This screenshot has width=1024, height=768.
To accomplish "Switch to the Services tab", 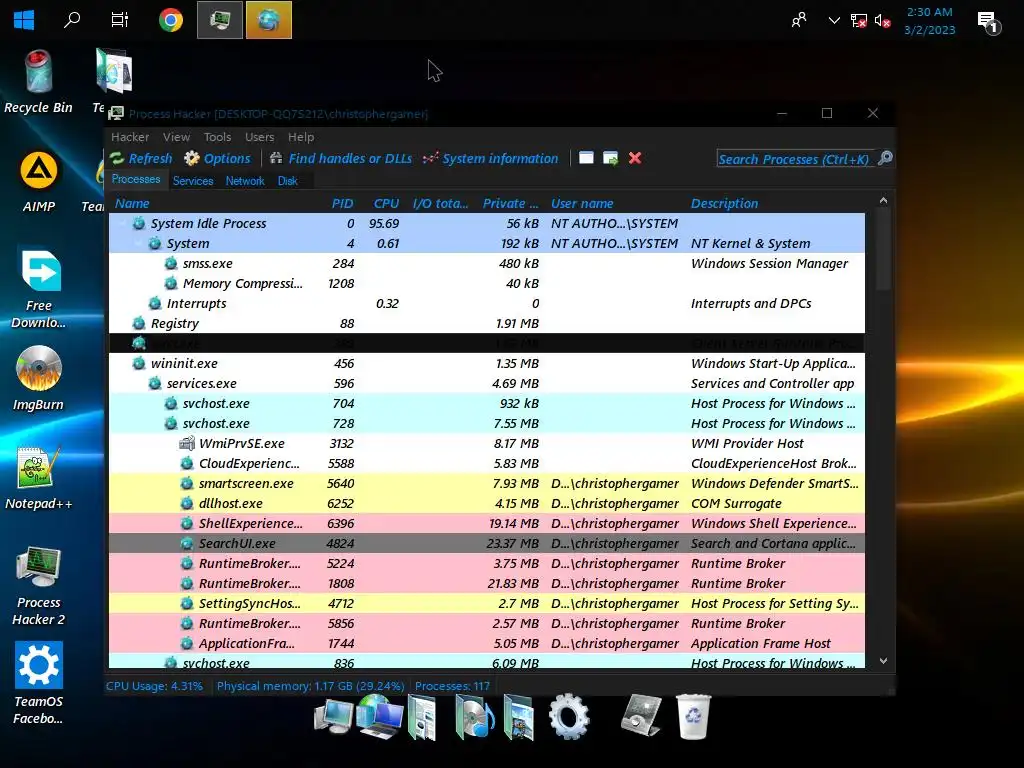I will [193, 181].
